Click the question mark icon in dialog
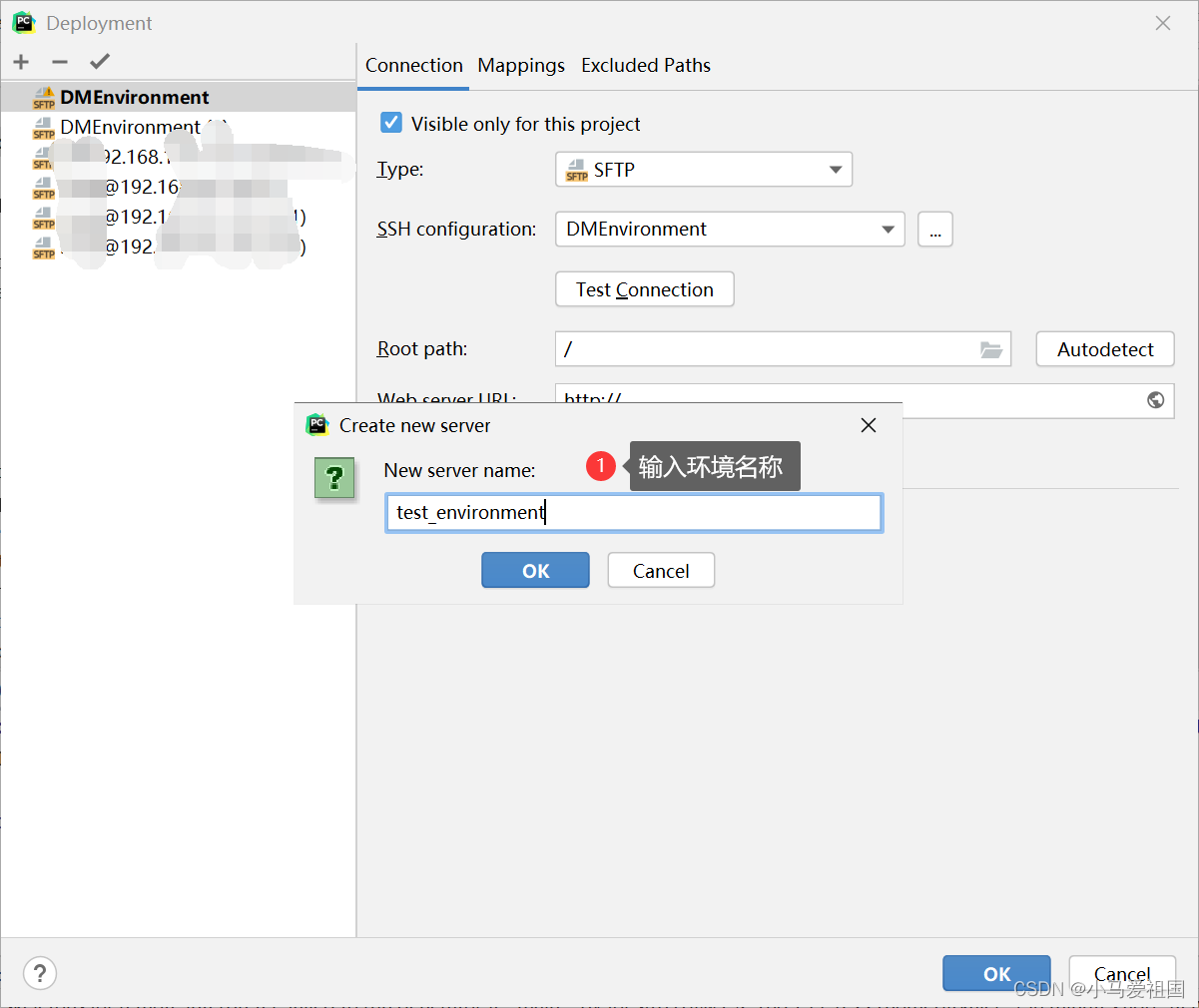This screenshot has height=1008, width=1199. (334, 478)
